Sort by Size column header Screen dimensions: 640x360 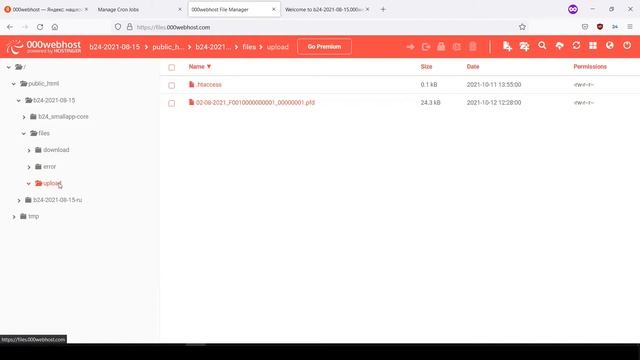click(x=426, y=67)
